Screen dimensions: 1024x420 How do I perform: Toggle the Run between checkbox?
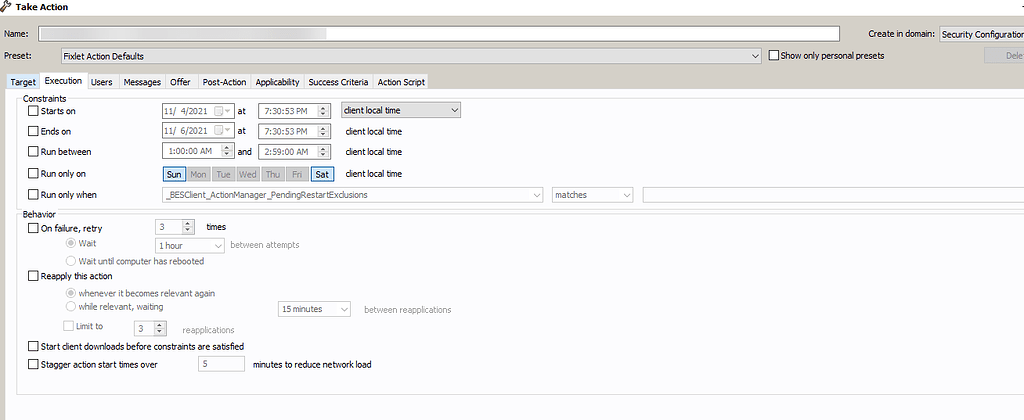pos(34,152)
